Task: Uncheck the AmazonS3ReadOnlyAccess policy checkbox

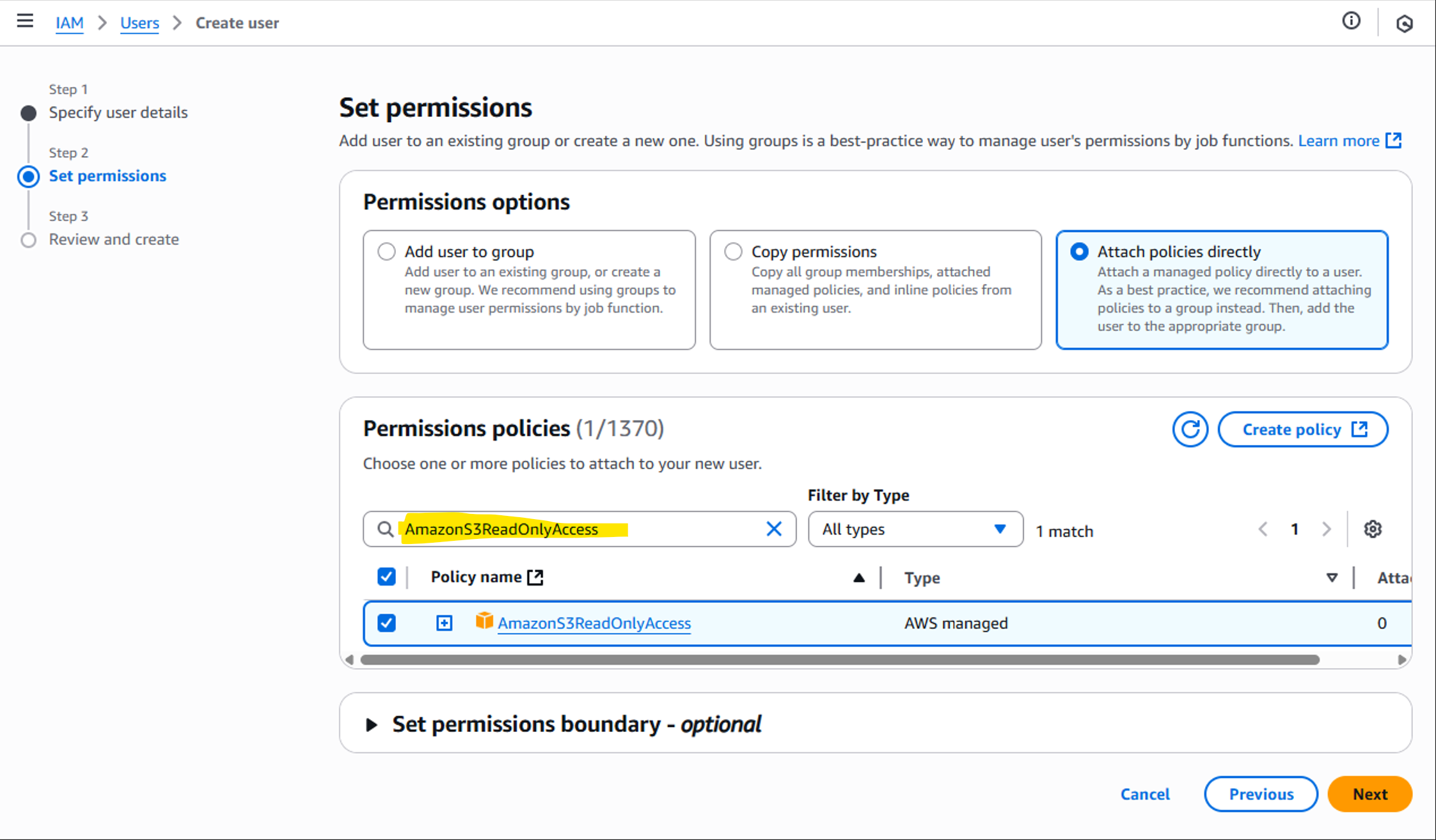Action: point(386,623)
